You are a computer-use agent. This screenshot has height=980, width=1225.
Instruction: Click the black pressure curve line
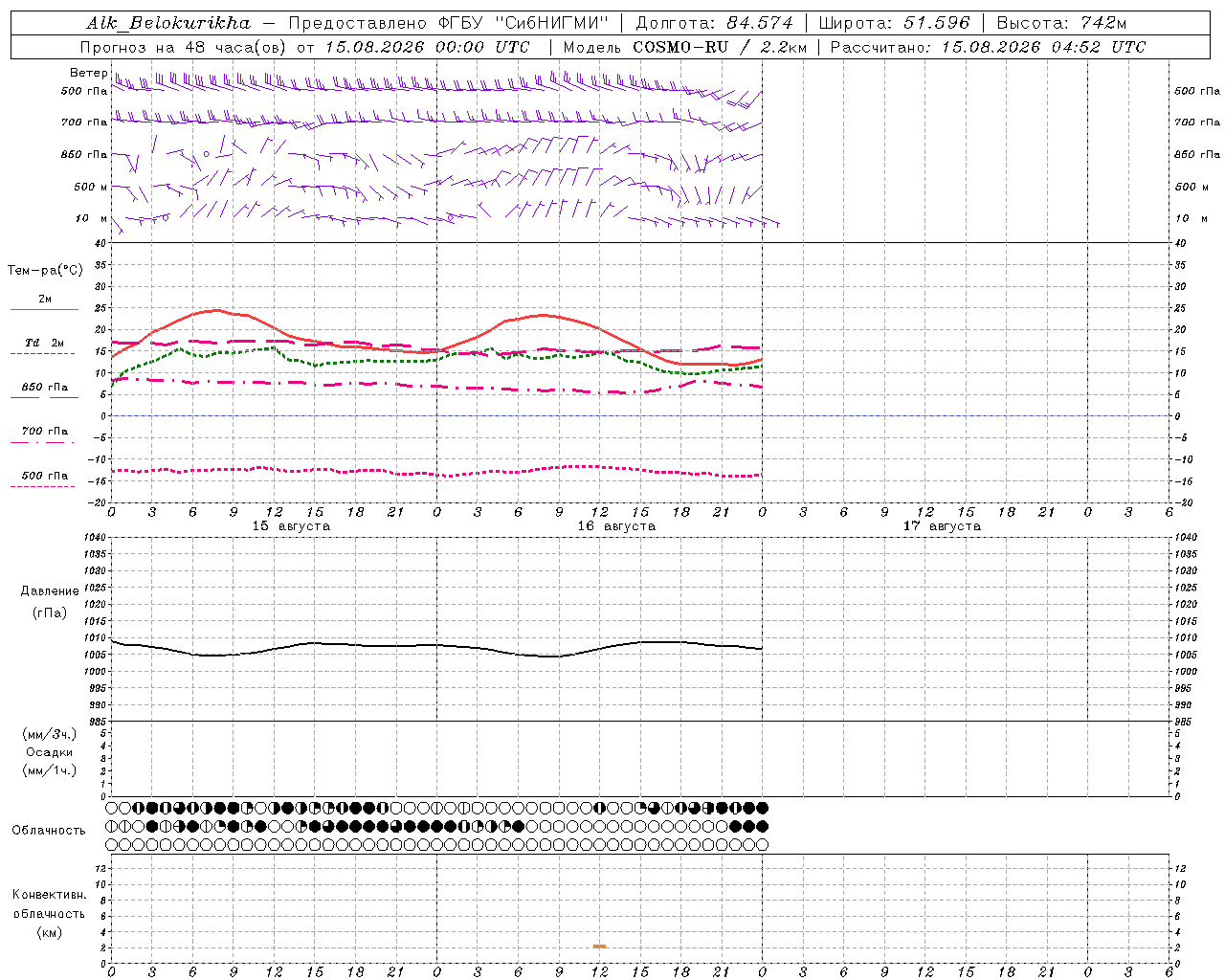tap(436, 646)
